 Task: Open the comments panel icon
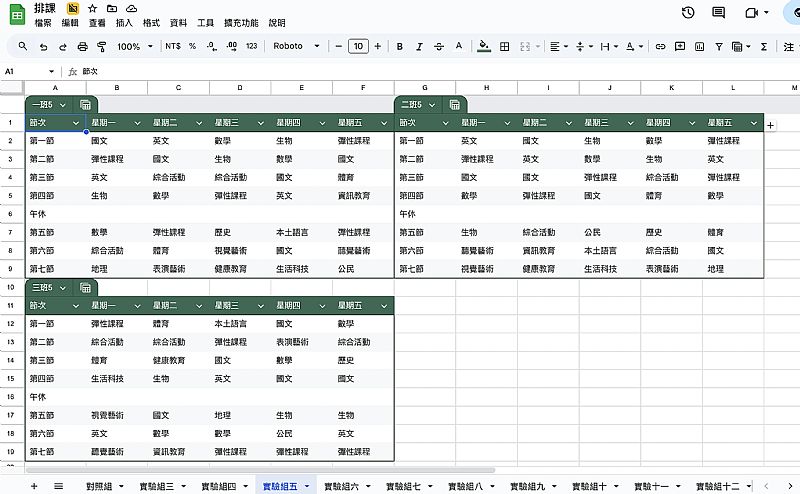coord(718,13)
